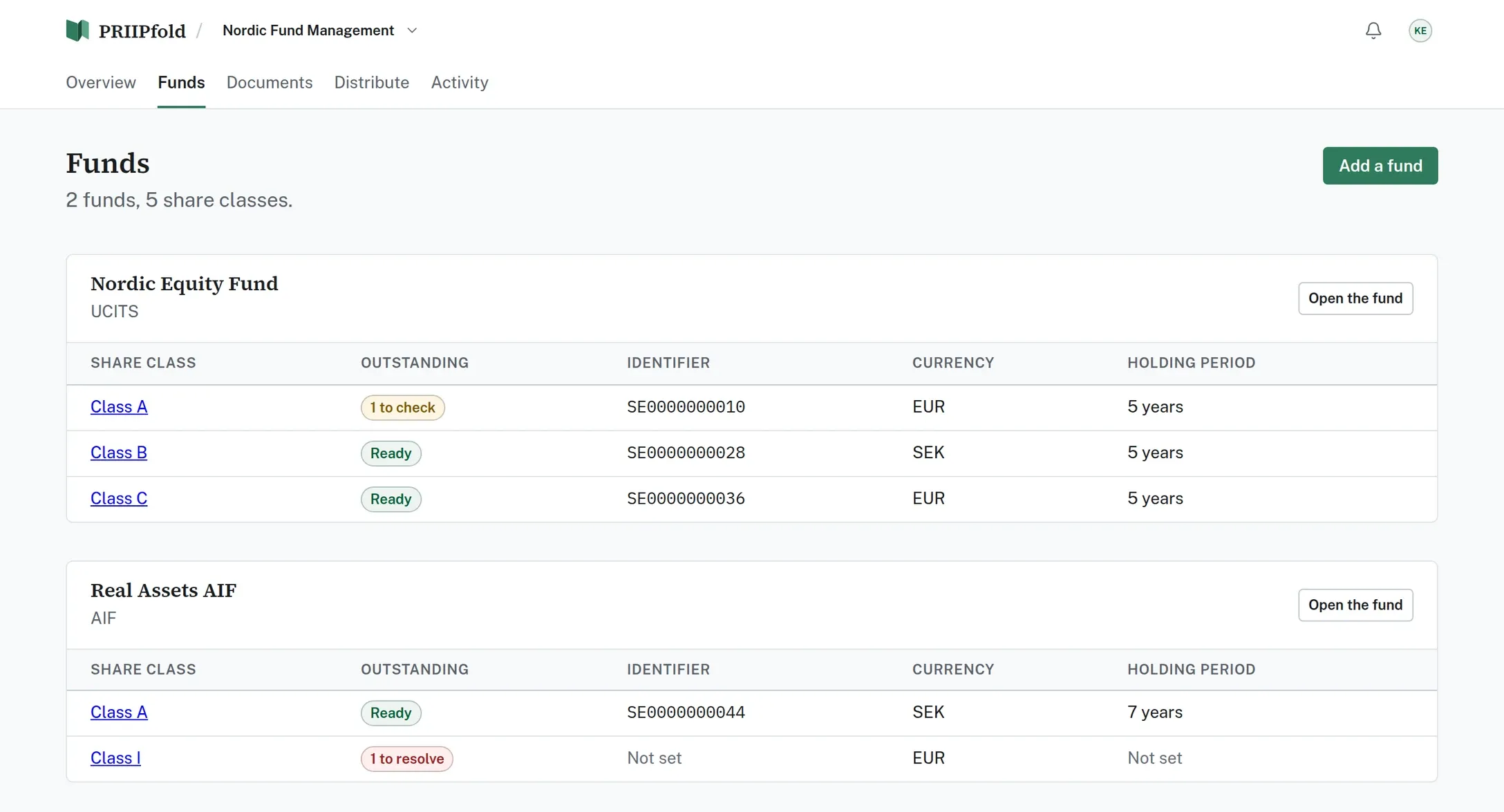This screenshot has height=812, width=1504.
Task: Open the Class B share class link
Action: [119, 453]
